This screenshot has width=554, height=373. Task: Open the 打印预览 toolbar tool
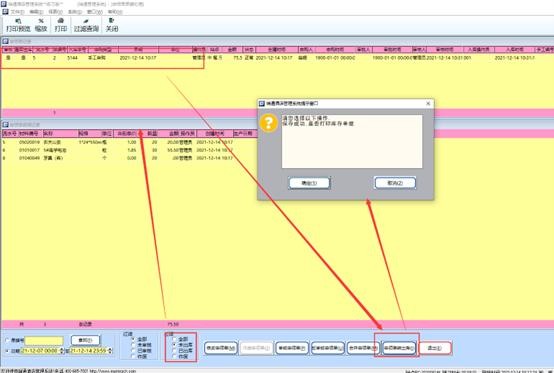(x=18, y=25)
